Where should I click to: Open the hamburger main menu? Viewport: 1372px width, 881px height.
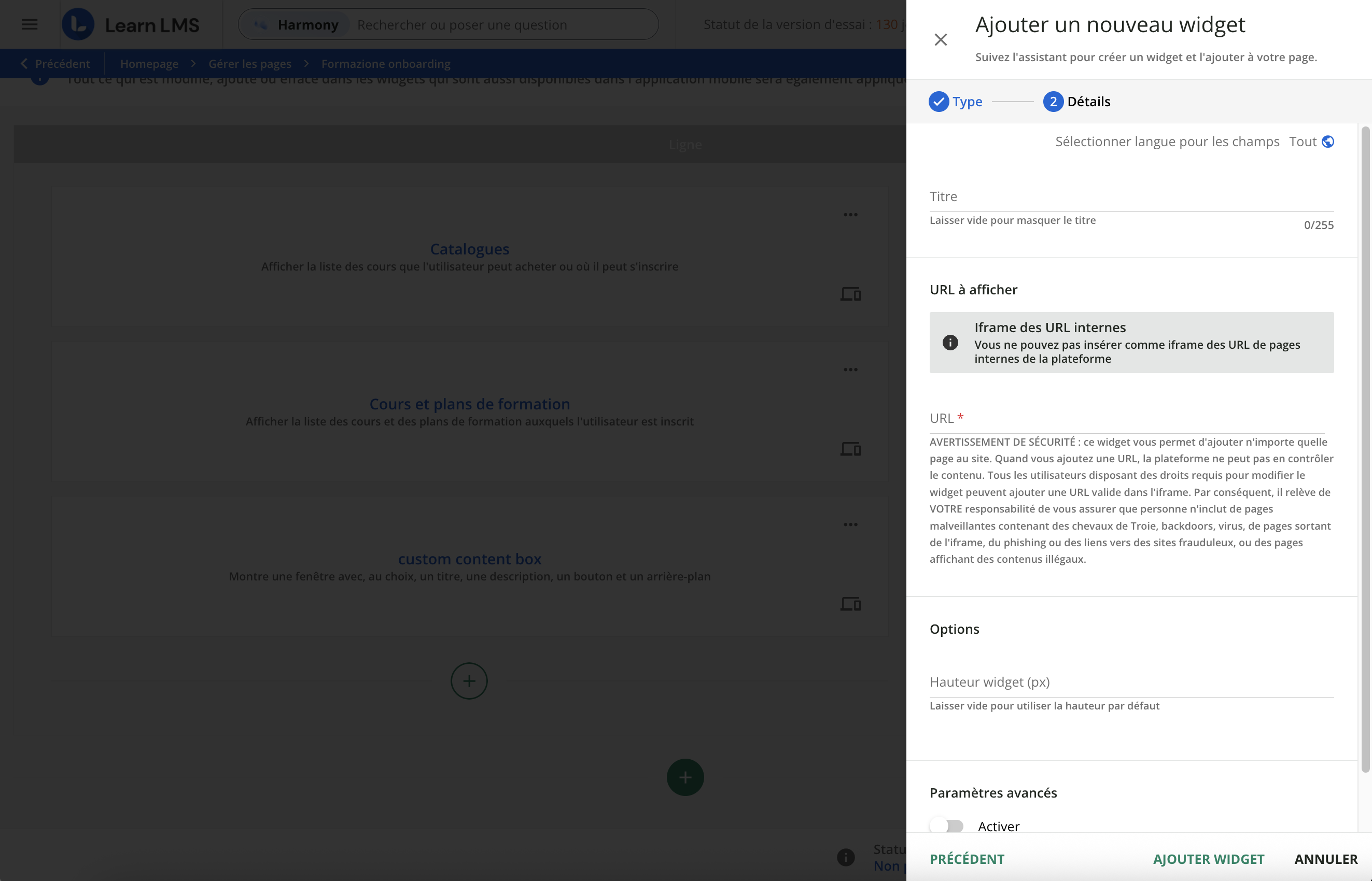[x=29, y=24]
